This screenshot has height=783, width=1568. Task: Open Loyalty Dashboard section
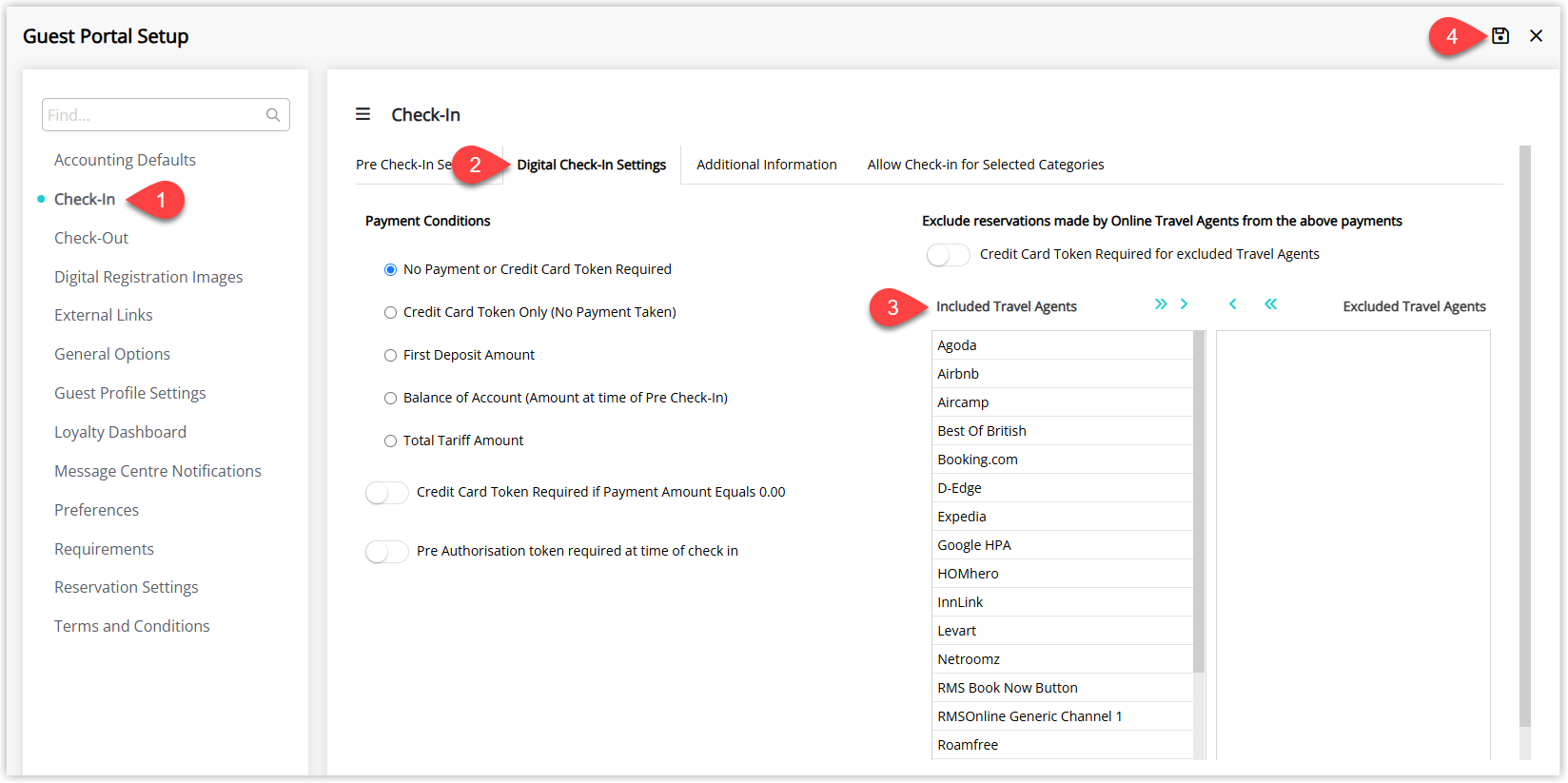tap(121, 432)
